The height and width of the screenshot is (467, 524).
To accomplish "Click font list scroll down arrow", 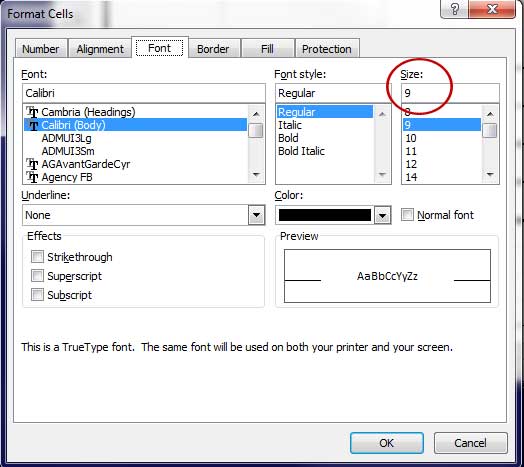I will point(256,174).
